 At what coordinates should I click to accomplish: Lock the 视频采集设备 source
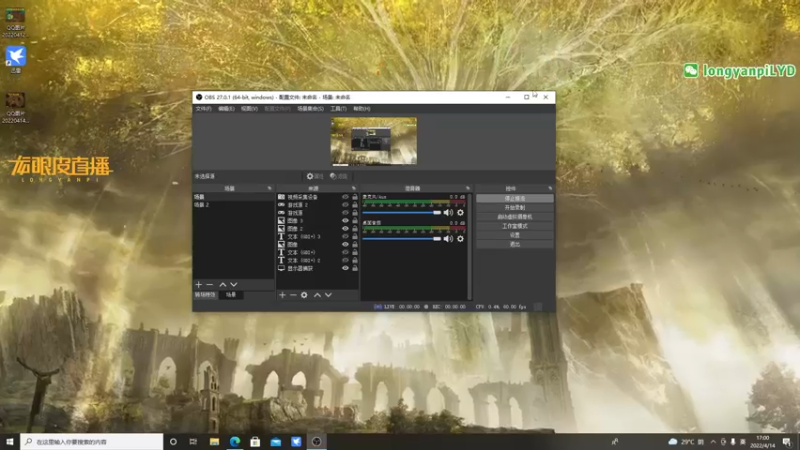tap(355, 197)
